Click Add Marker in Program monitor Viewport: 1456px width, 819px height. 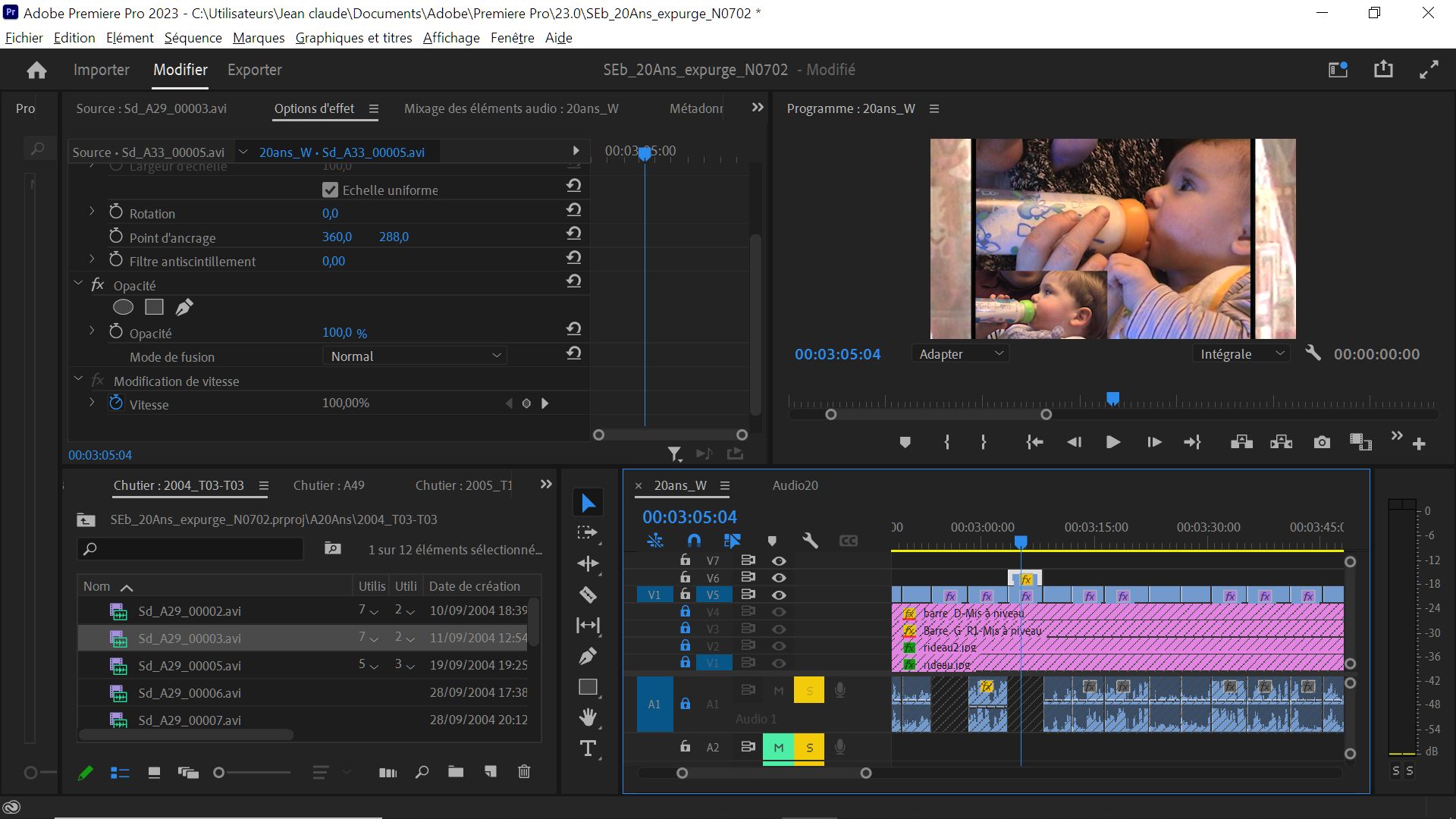pos(905,442)
